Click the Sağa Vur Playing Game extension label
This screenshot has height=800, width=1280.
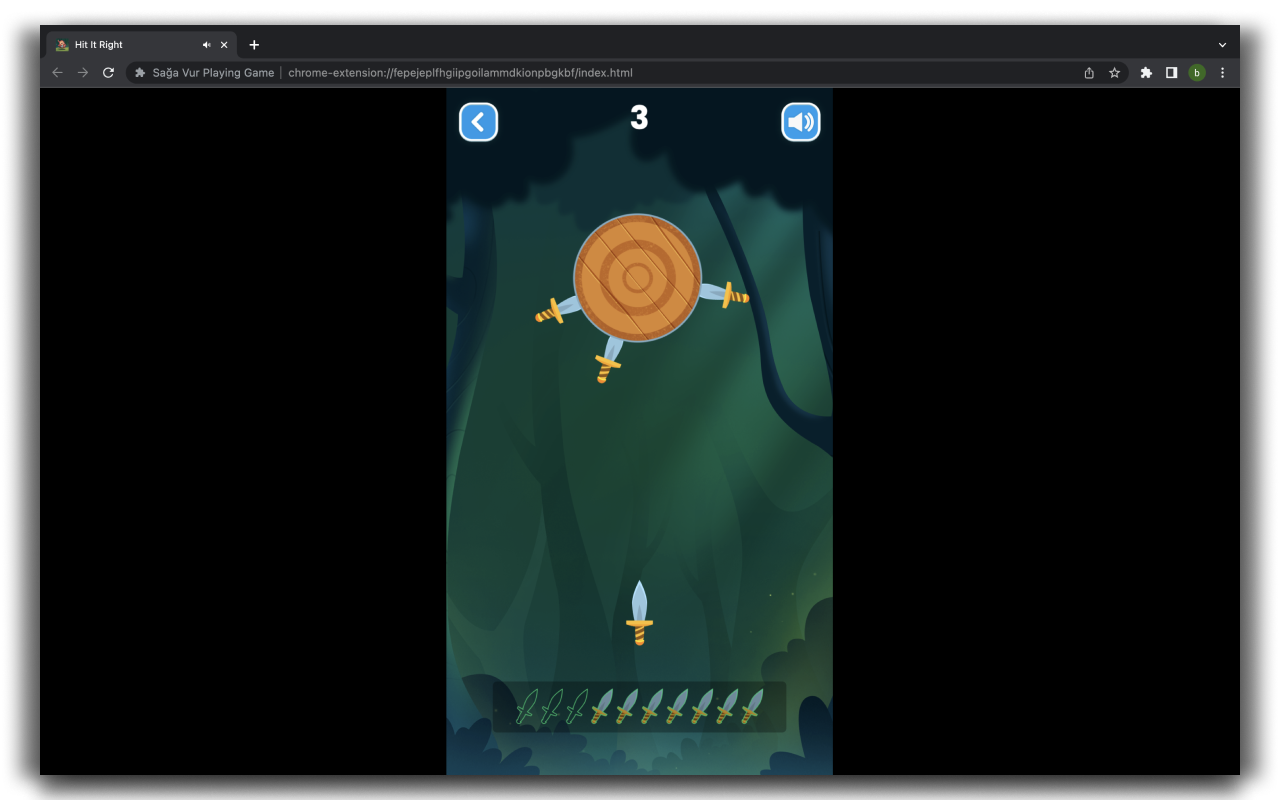click(213, 73)
